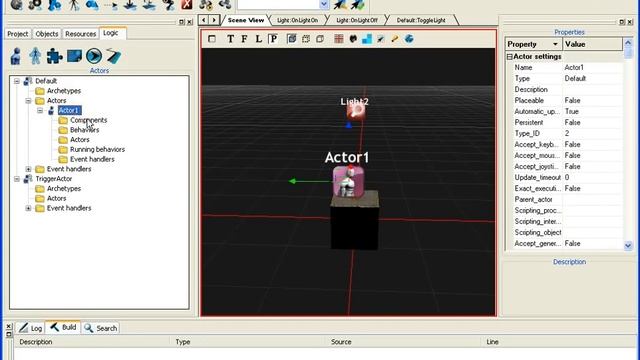Toggle wireframe cube display mode
The height and width of the screenshot is (360, 640).
coord(320,39)
